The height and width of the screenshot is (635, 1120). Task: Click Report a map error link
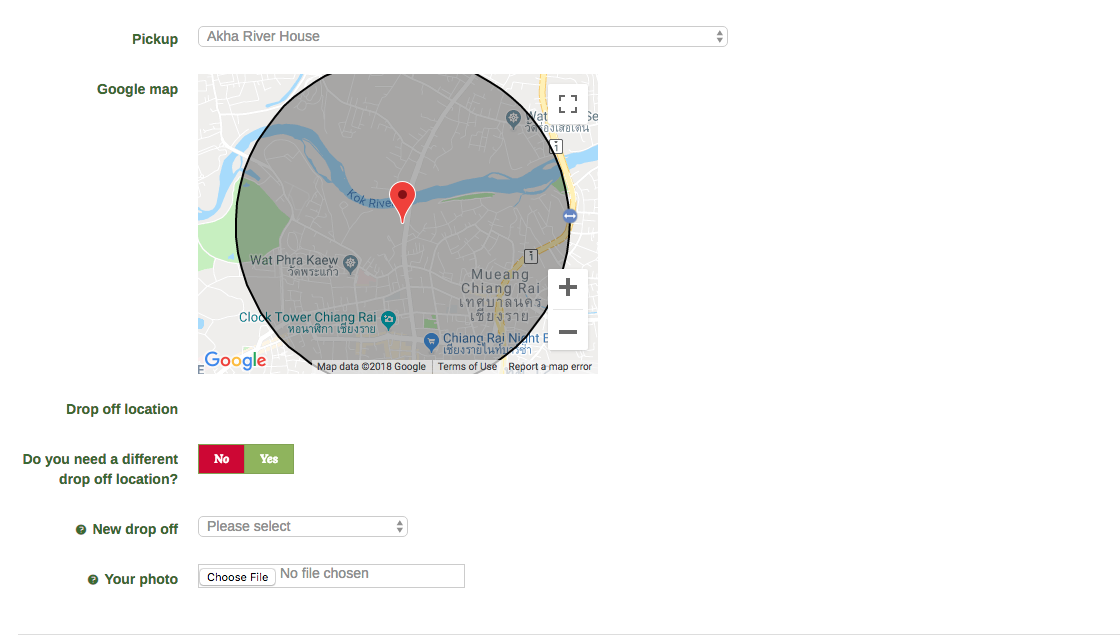pos(550,367)
